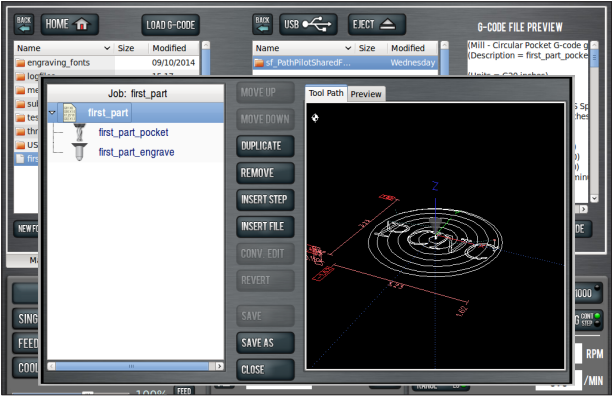Click the BACK arrow next to USB

point(262,24)
